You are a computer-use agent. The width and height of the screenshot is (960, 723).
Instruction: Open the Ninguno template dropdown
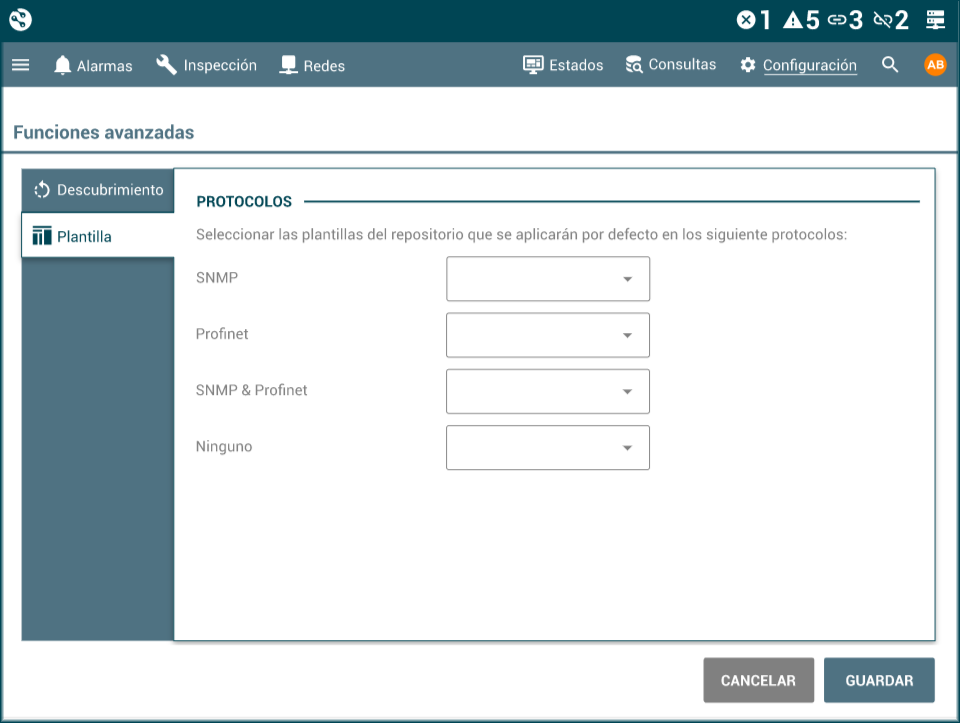click(548, 448)
